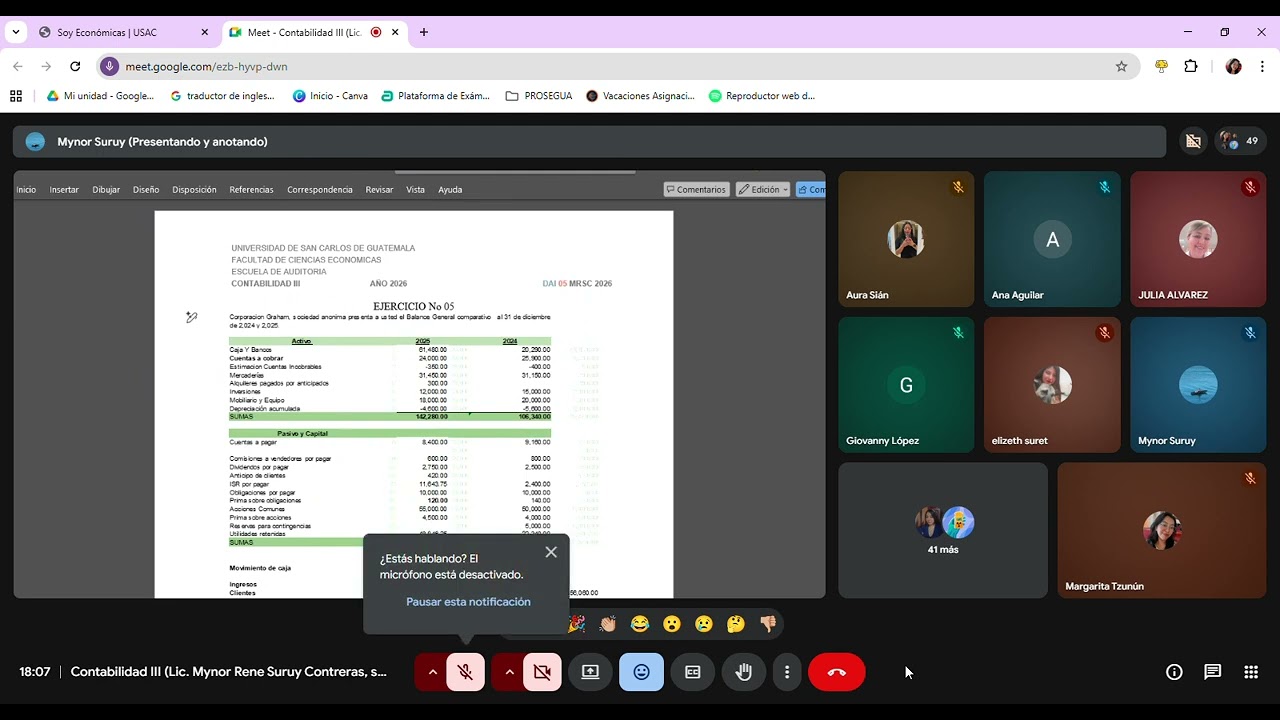Select Ana Aguilar's participant tile
Screen dimensions: 1280x720
(1052, 239)
